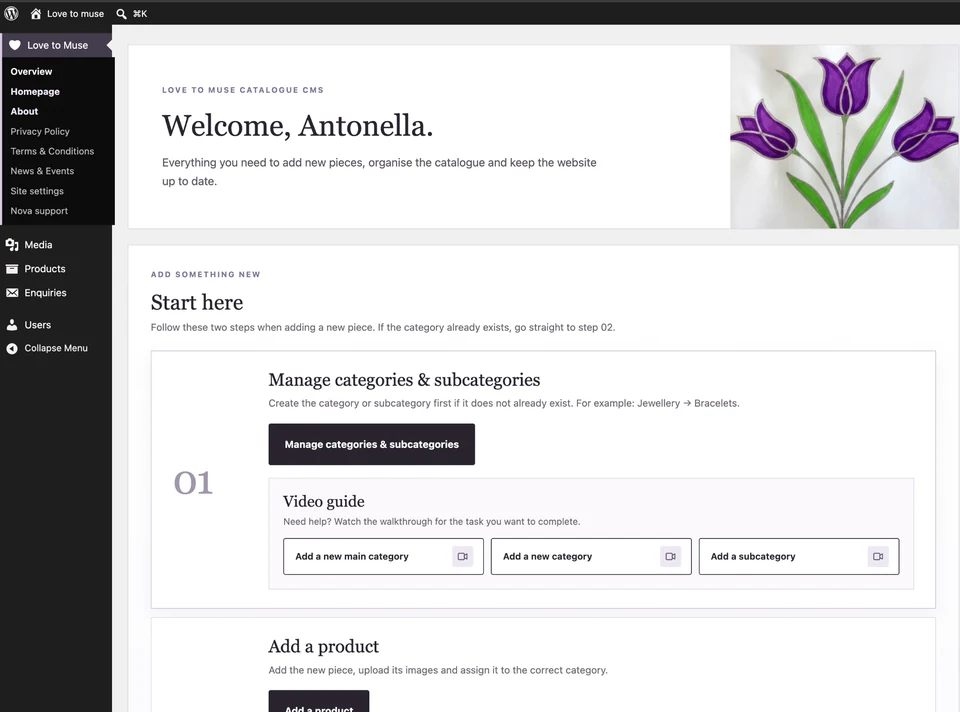Click the heart icon beside Love to Muse
Screen dimensions: 960x712
point(15,45)
